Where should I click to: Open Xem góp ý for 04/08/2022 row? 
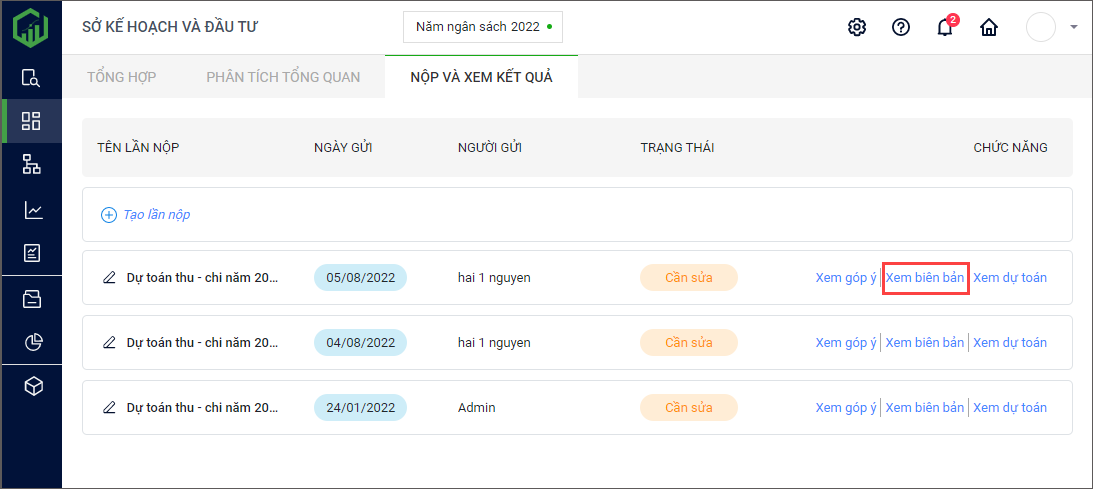[845, 343]
